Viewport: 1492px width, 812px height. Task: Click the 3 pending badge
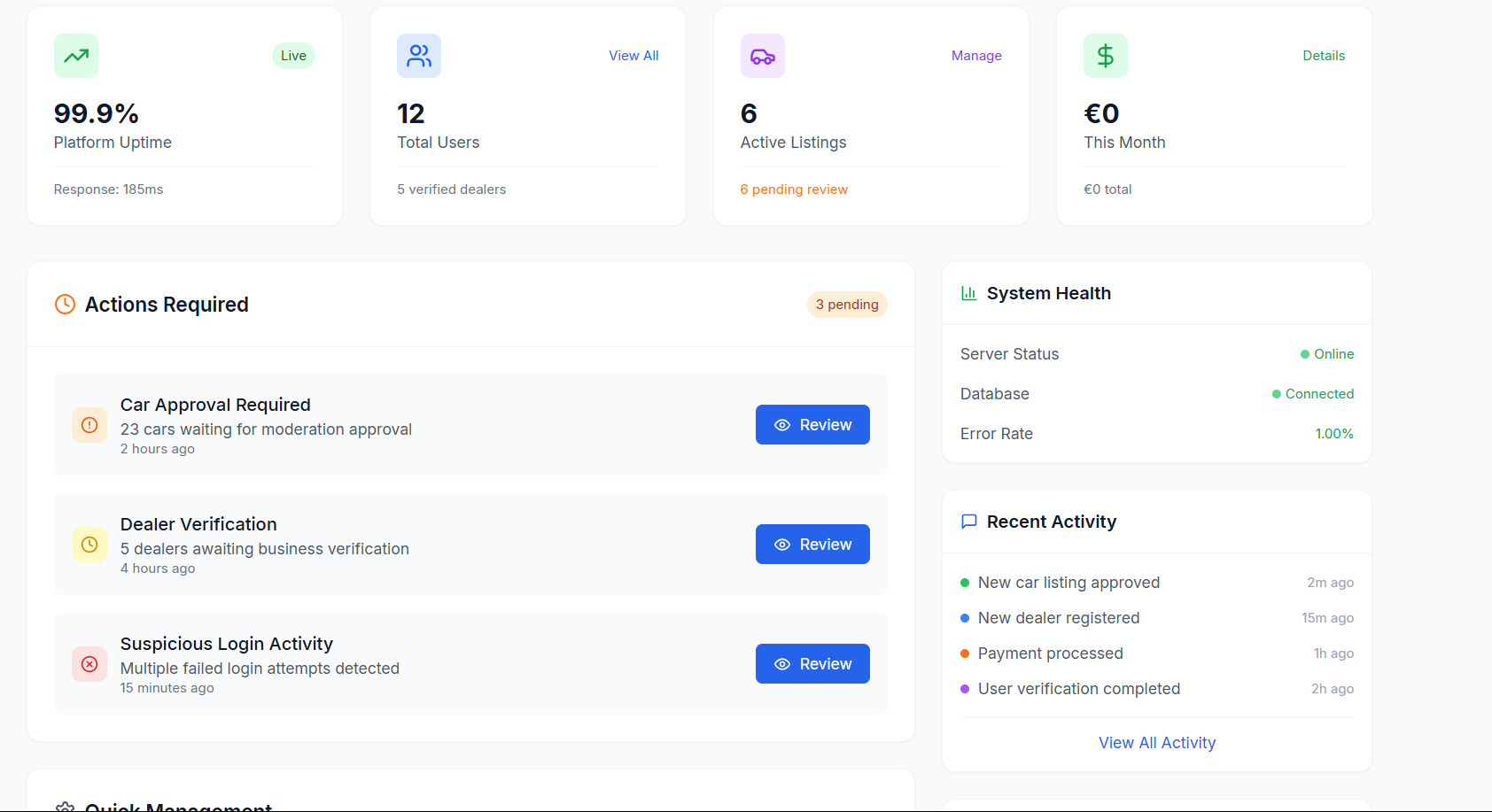[847, 305]
